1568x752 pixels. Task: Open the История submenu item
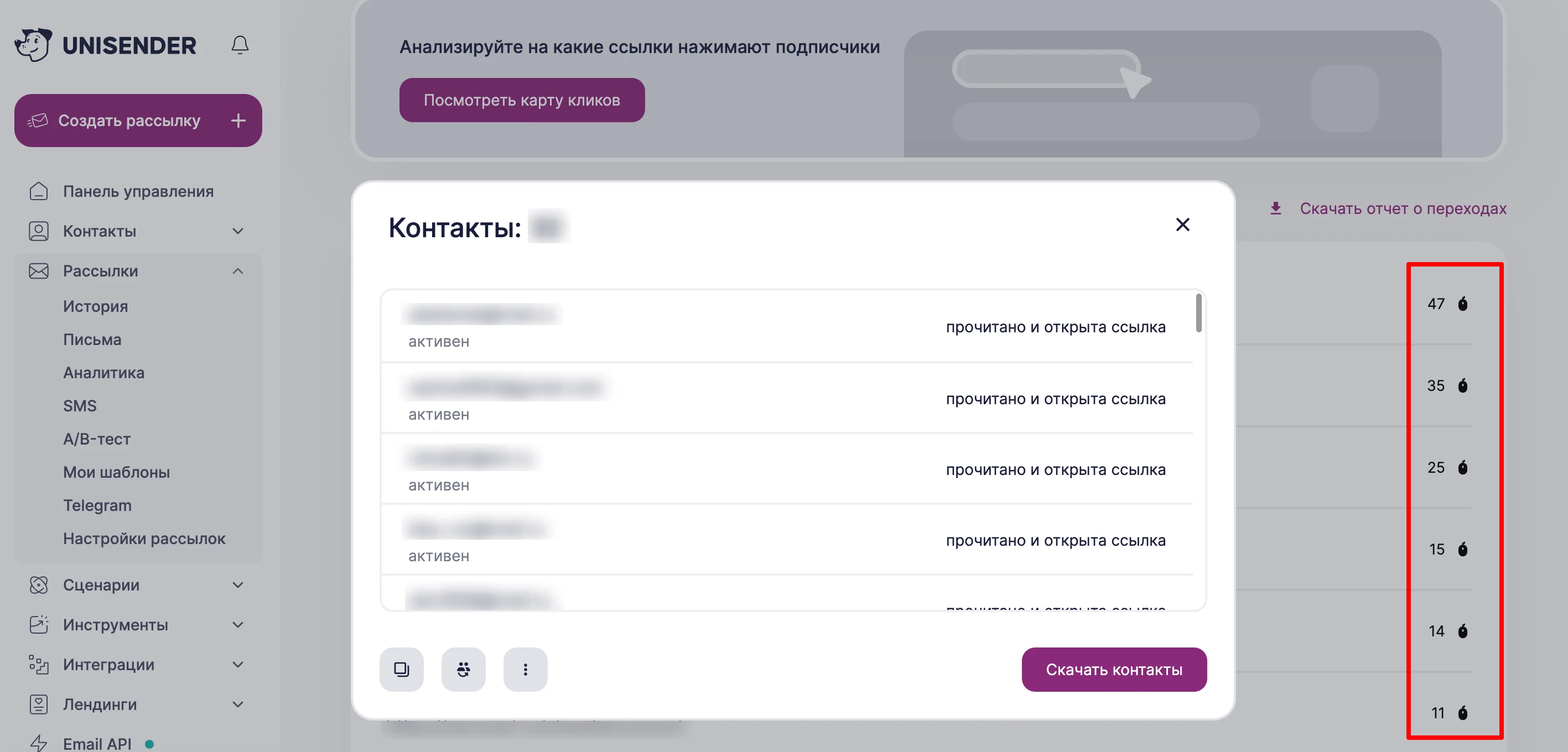coord(96,306)
